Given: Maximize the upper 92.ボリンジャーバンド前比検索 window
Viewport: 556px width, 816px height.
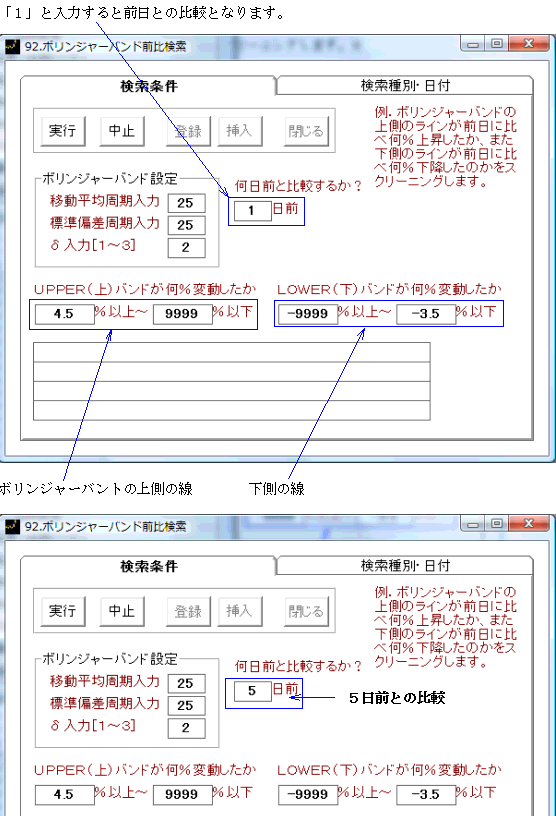Looking at the screenshot, I should pyautogui.click(x=497, y=44).
